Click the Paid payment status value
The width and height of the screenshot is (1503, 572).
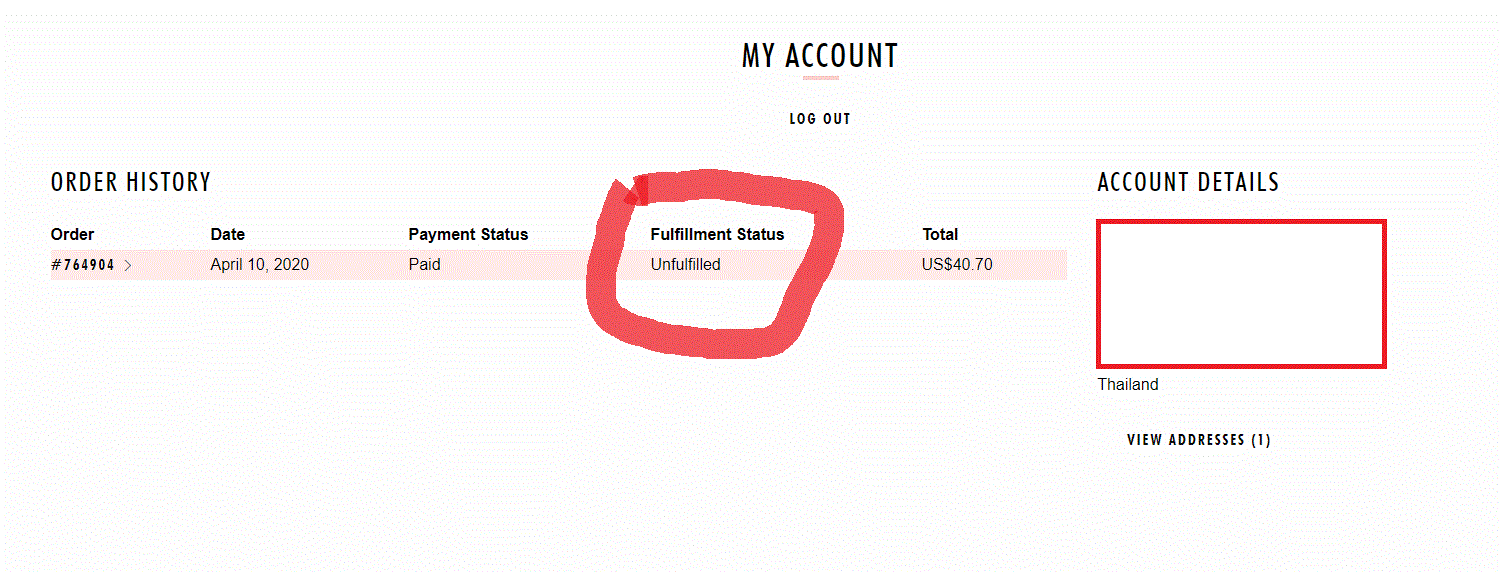point(424,265)
